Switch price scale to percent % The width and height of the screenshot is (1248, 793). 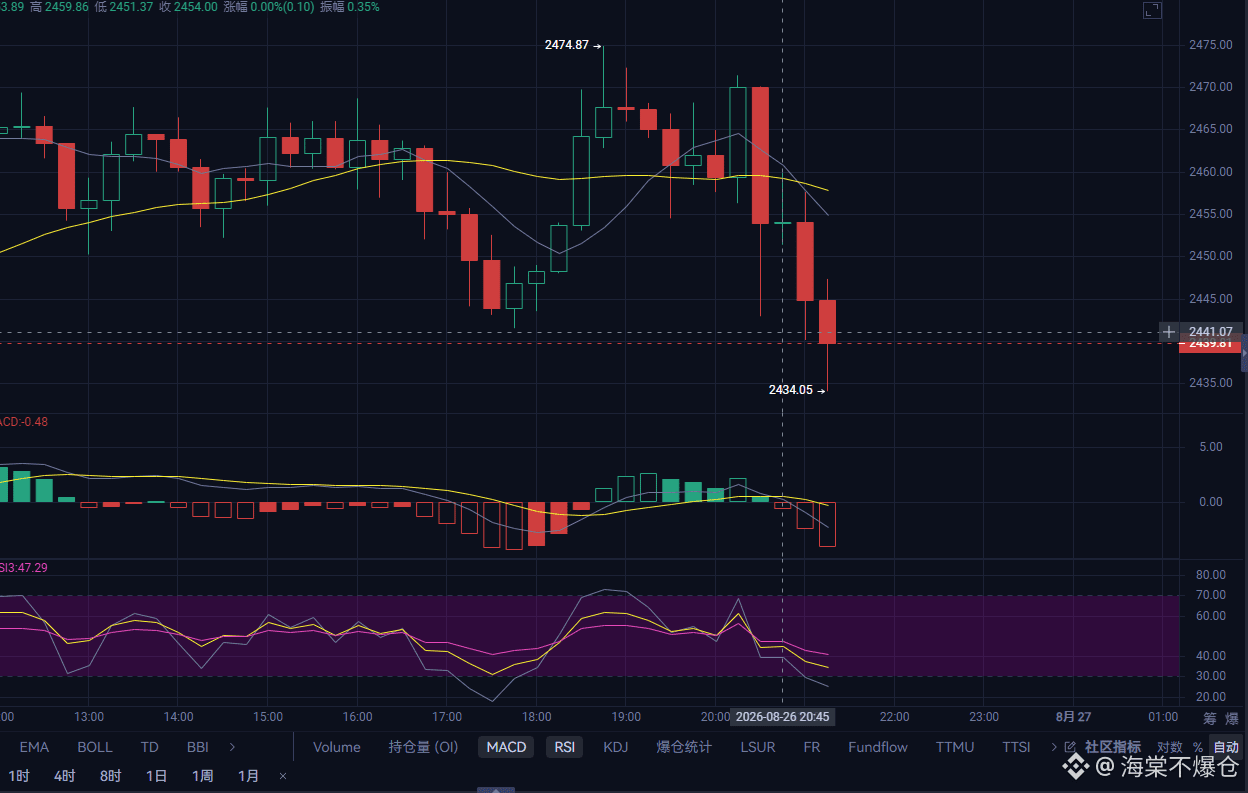click(1197, 747)
